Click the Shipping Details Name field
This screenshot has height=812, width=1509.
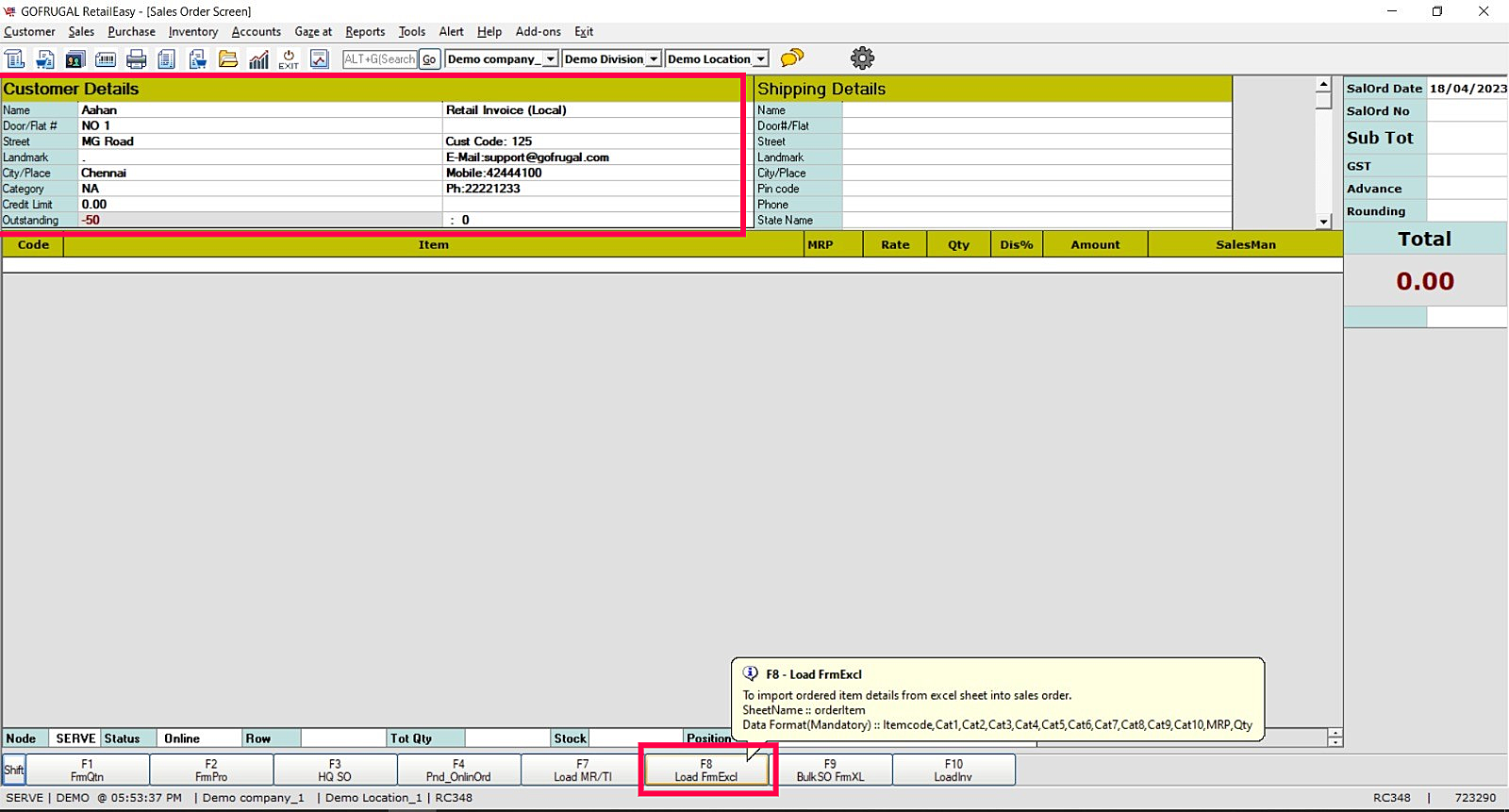click(x=1036, y=110)
